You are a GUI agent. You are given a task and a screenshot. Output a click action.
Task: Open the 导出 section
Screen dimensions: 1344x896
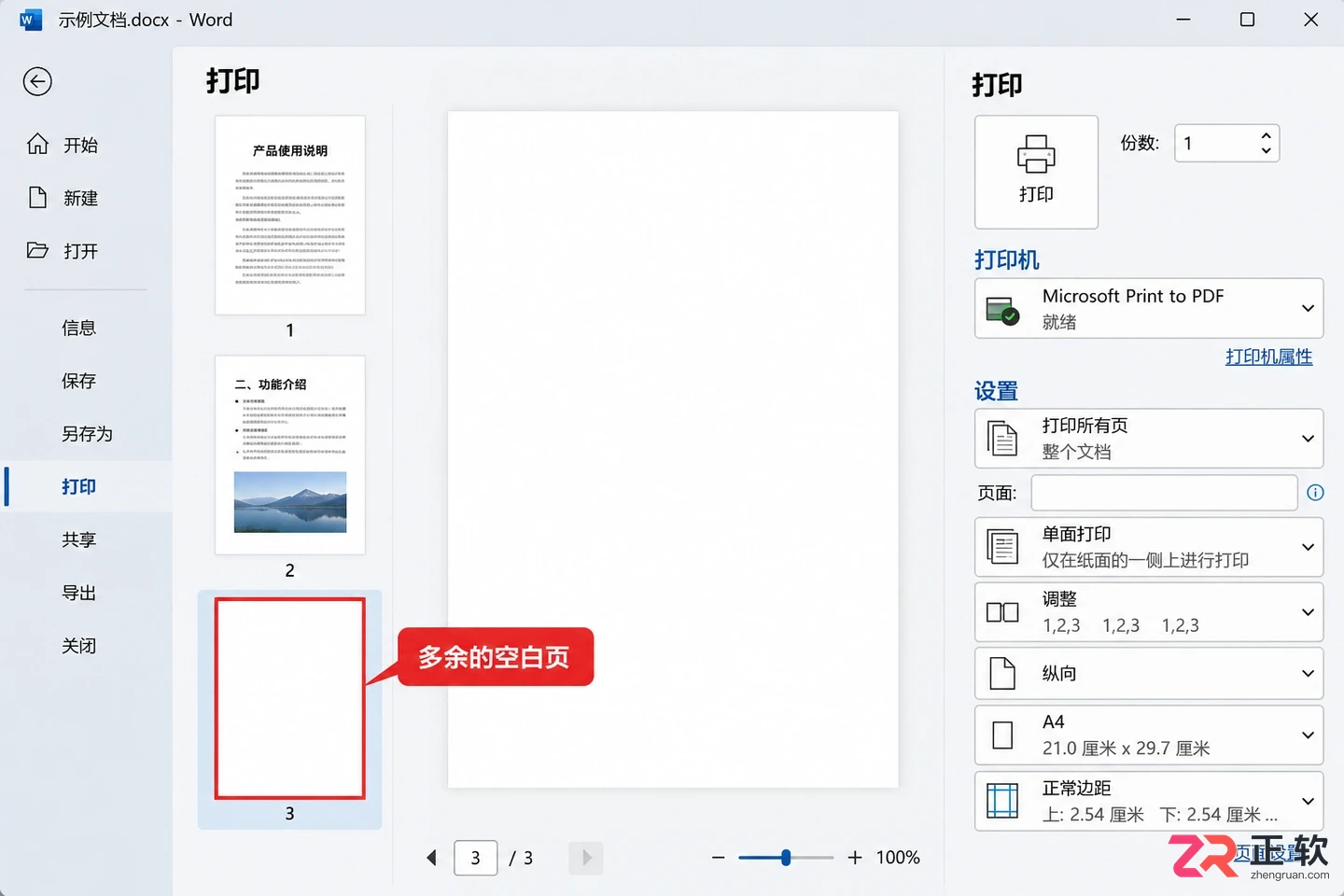point(79,593)
